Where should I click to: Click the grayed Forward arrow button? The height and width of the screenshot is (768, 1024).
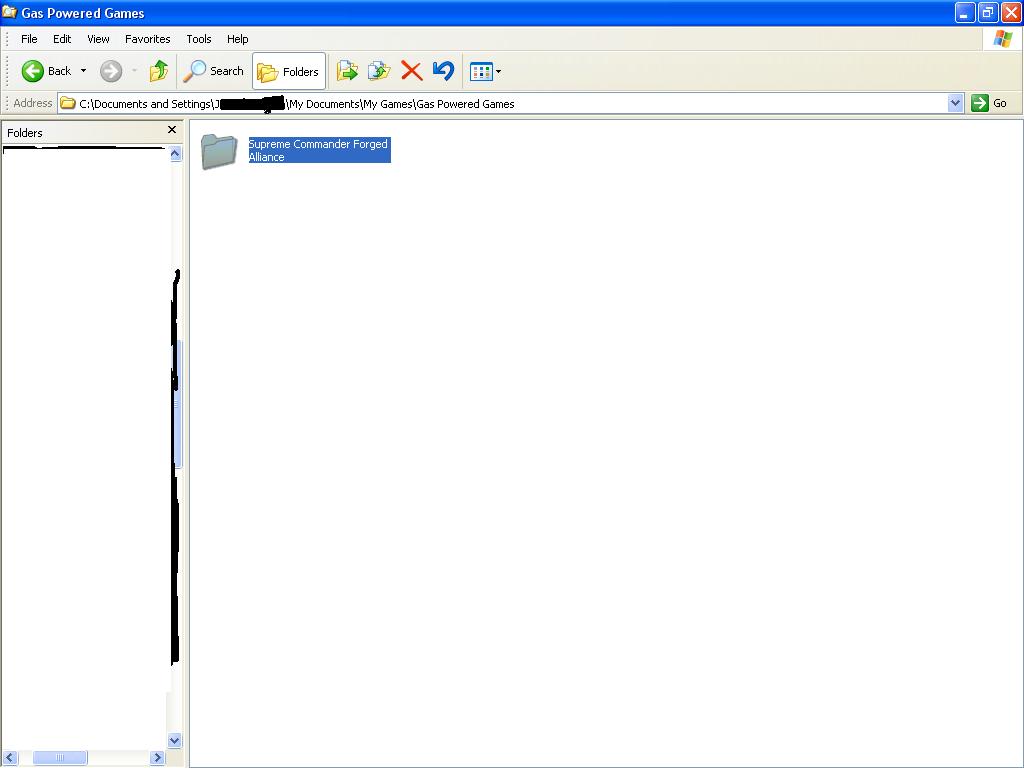coord(111,71)
